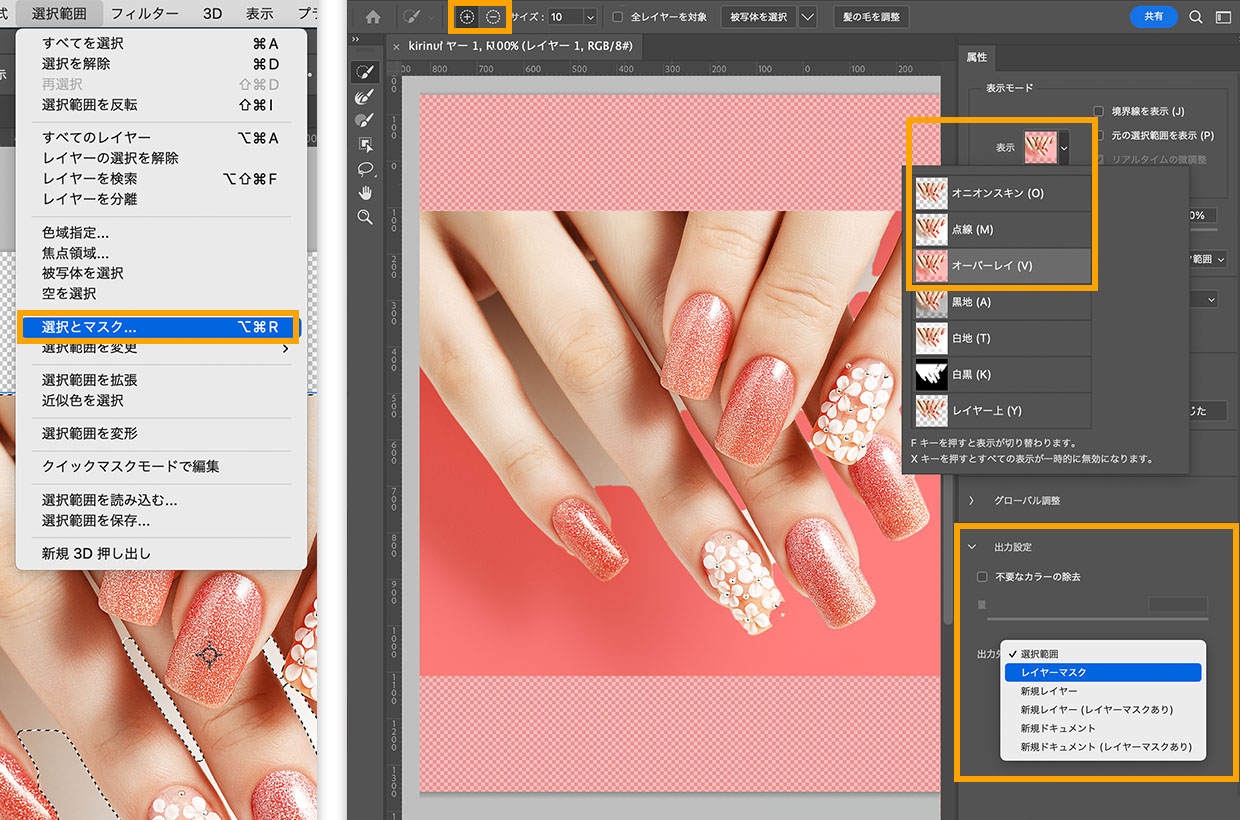The height and width of the screenshot is (820, 1240).
Task: Toggle 全レイヤーを対象 checkbox
Action: [617, 17]
